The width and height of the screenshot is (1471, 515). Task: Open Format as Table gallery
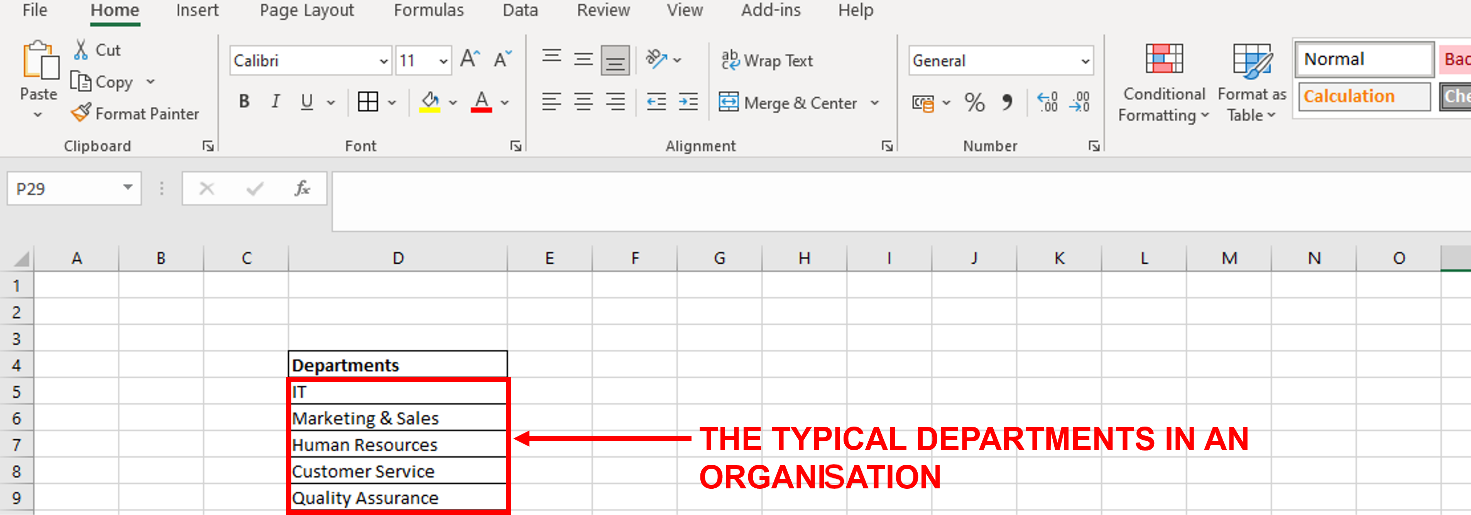coord(1252,84)
